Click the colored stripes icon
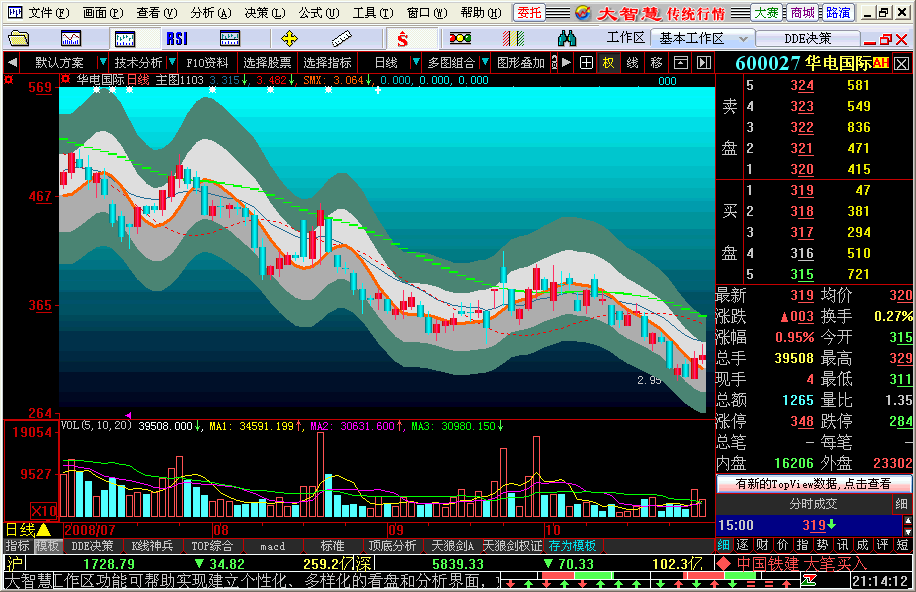The height and width of the screenshot is (592, 916). 513,39
